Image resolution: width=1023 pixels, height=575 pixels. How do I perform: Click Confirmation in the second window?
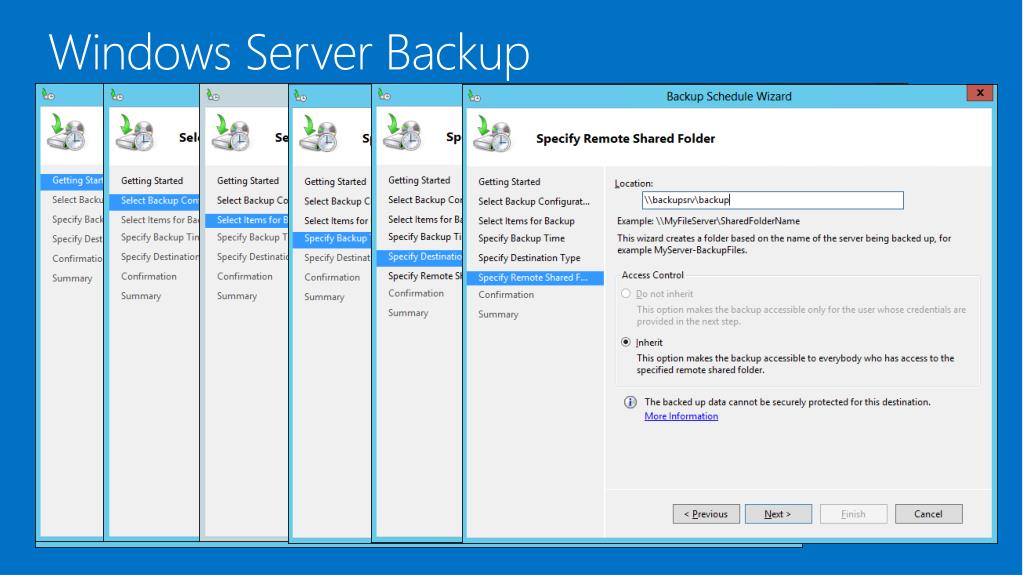tap(149, 276)
